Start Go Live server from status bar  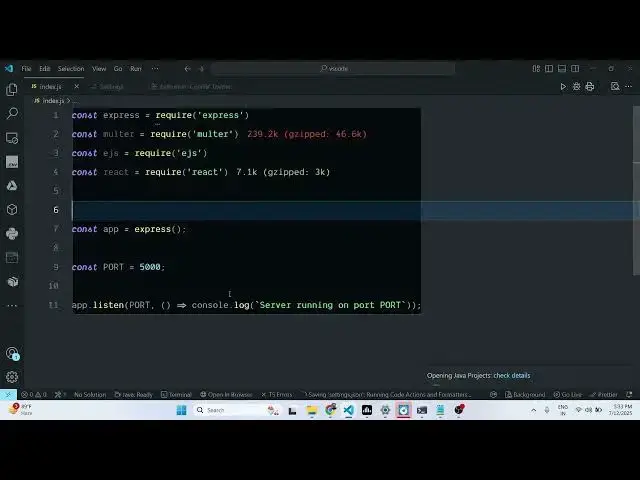coord(568,394)
